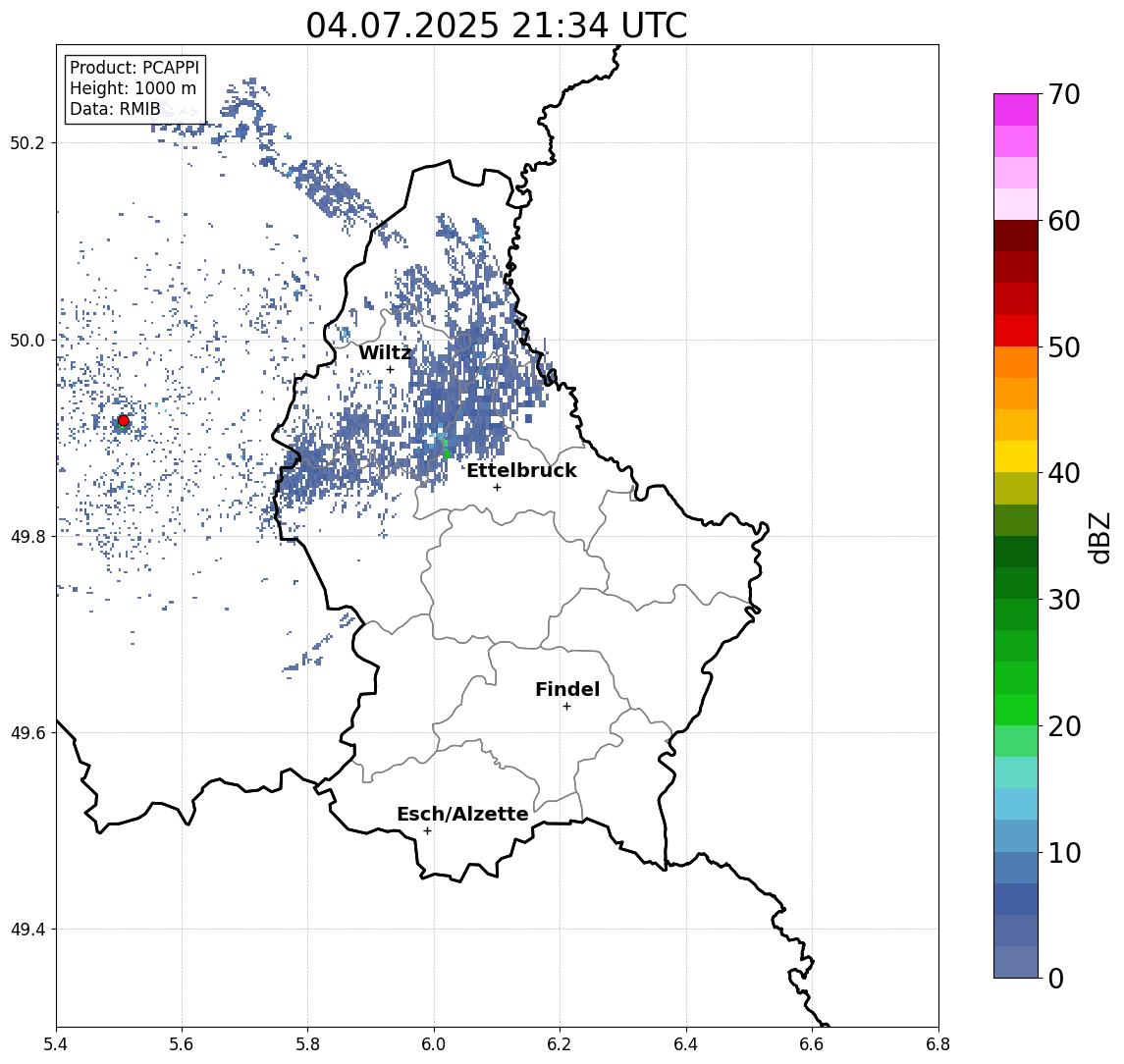
Task: Click the 10 colorbar tick label
Action: [x=1063, y=852]
